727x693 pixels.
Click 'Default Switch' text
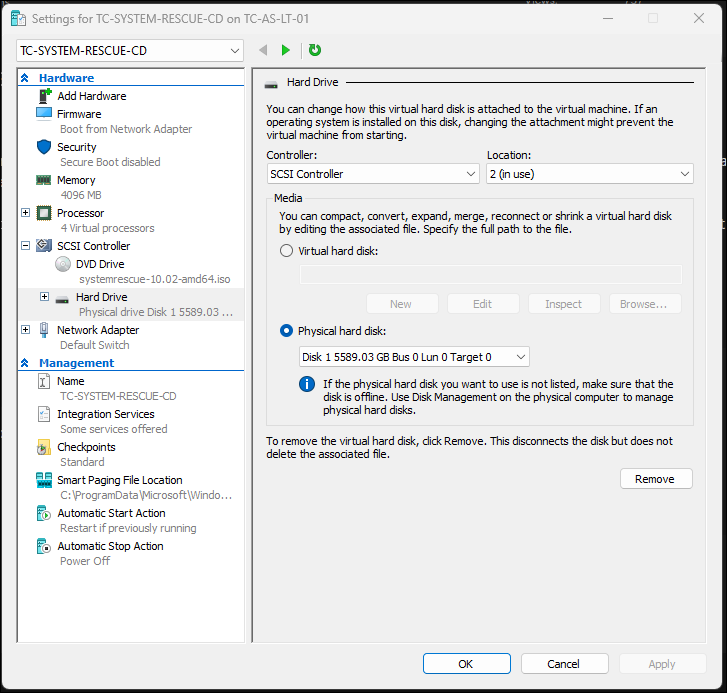pyautogui.click(x=95, y=345)
